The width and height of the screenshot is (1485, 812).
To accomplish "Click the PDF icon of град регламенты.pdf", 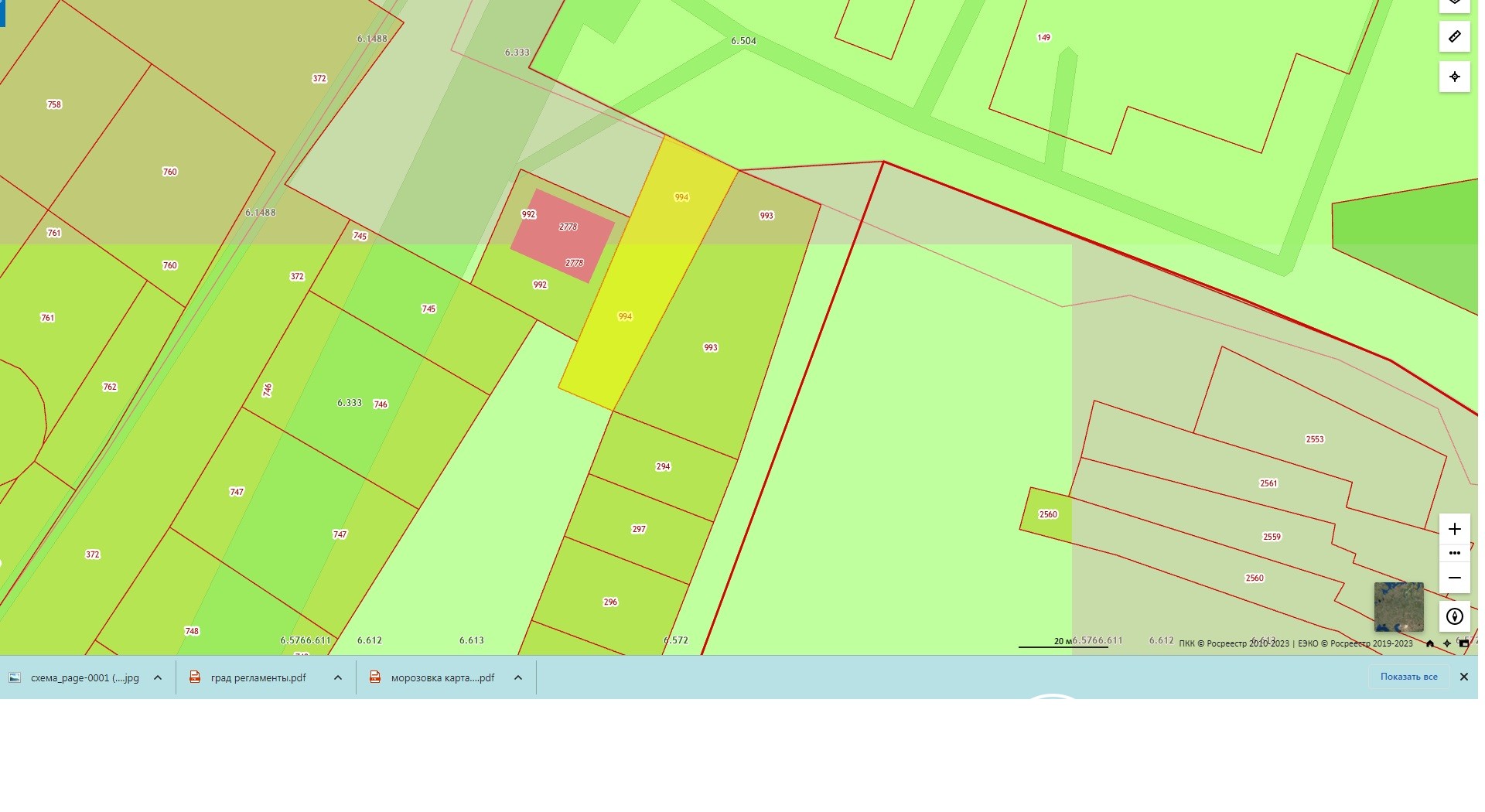I will tap(195, 677).
